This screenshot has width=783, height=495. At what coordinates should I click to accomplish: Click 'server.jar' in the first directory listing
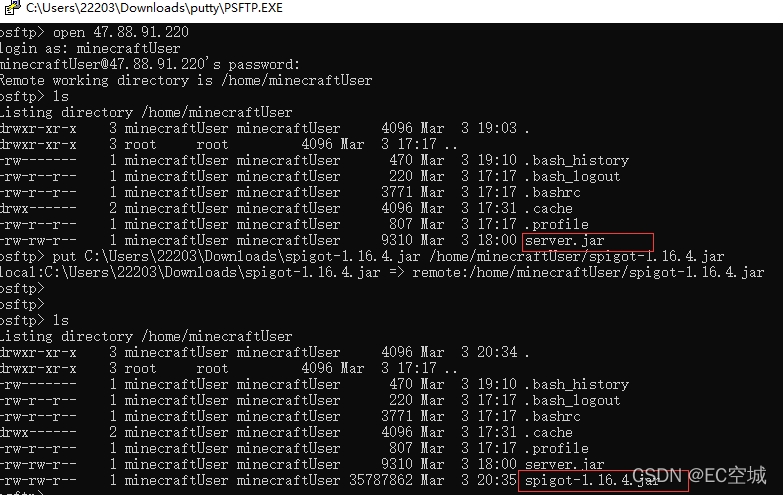(x=564, y=241)
